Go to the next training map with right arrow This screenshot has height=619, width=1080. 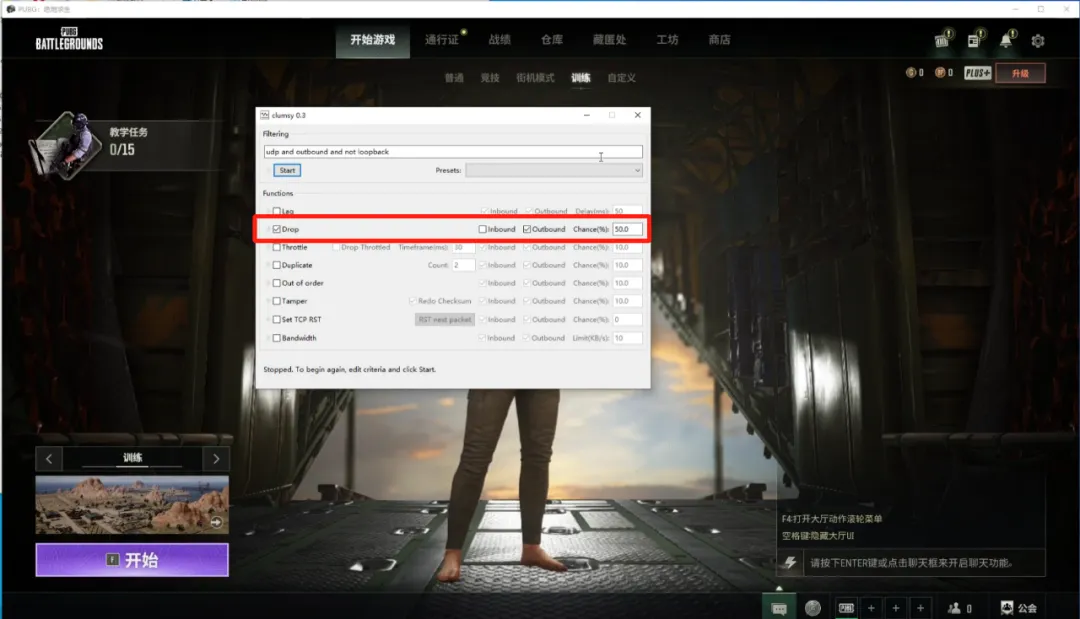(x=216, y=459)
